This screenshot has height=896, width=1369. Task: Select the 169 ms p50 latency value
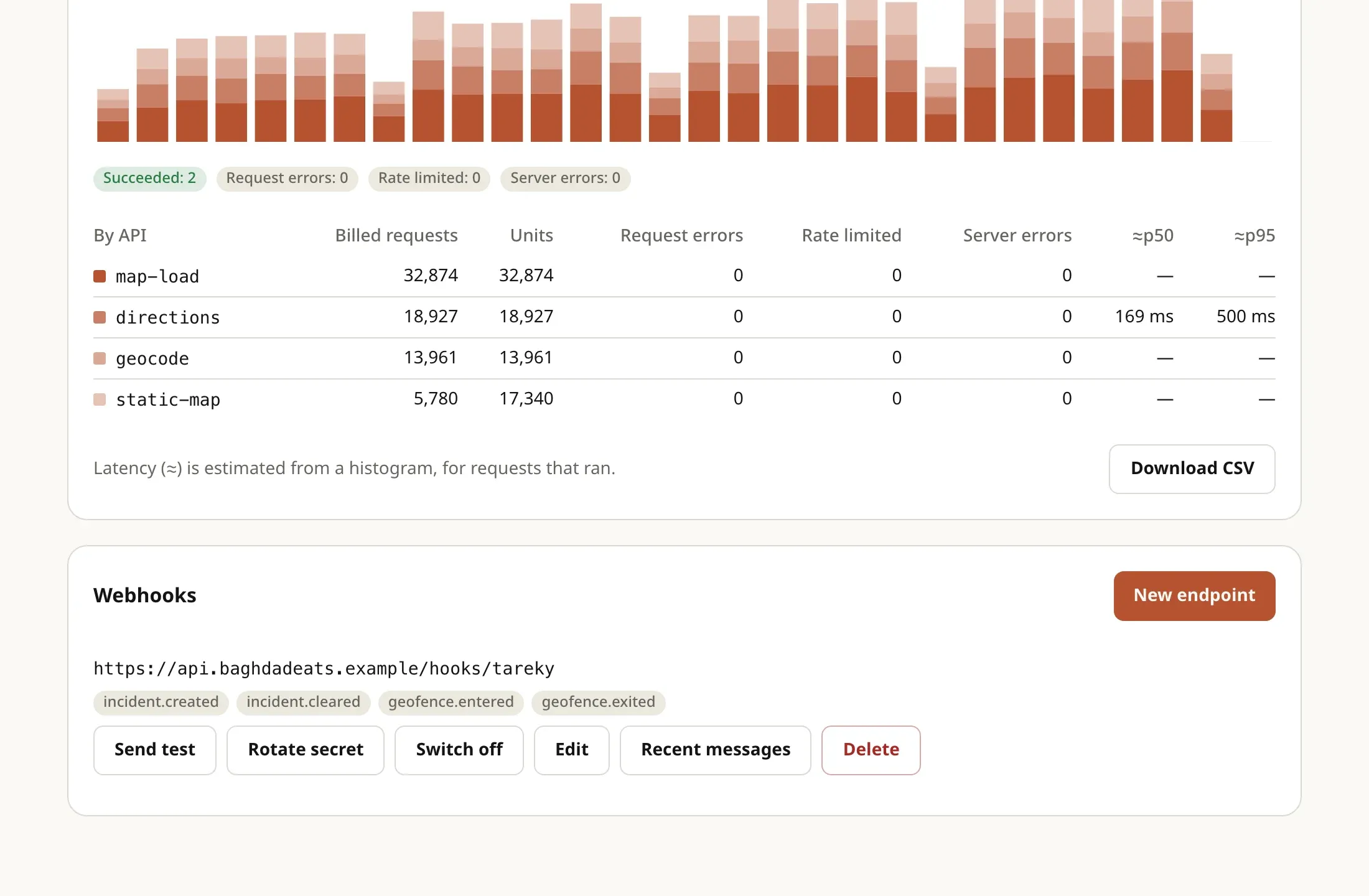click(1144, 316)
